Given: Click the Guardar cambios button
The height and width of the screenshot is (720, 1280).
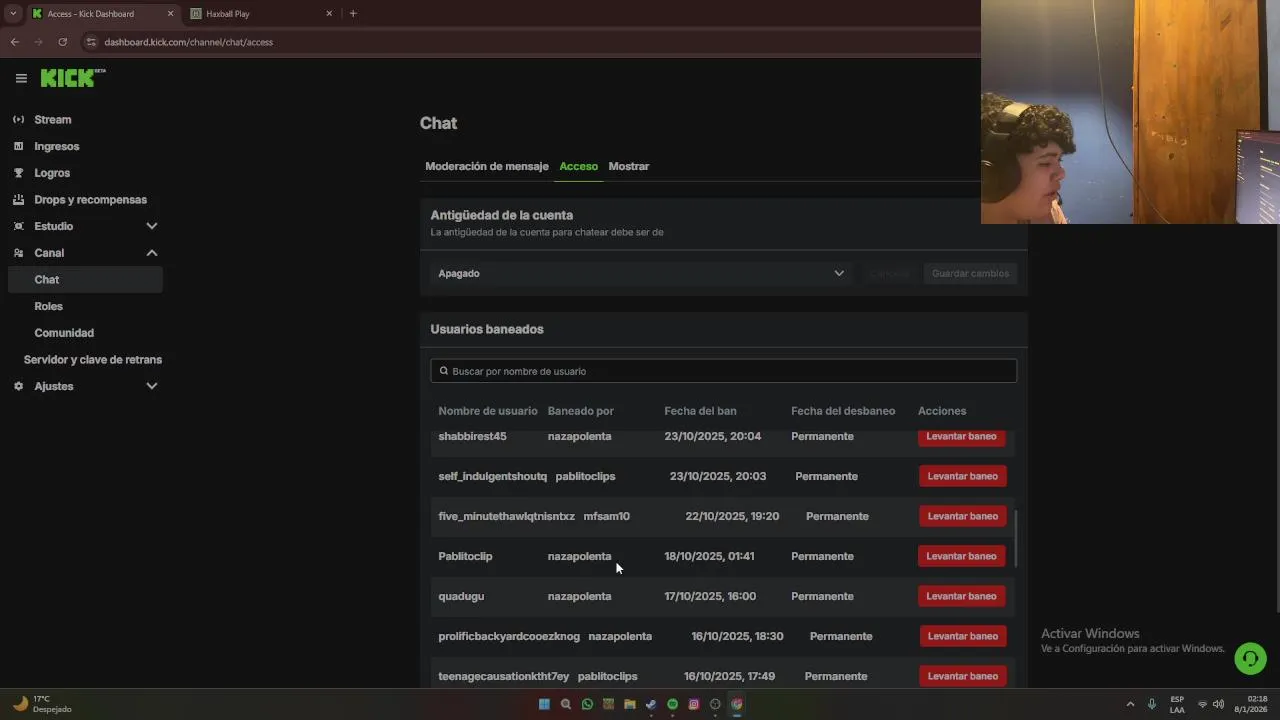Looking at the screenshot, I should coord(970,273).
